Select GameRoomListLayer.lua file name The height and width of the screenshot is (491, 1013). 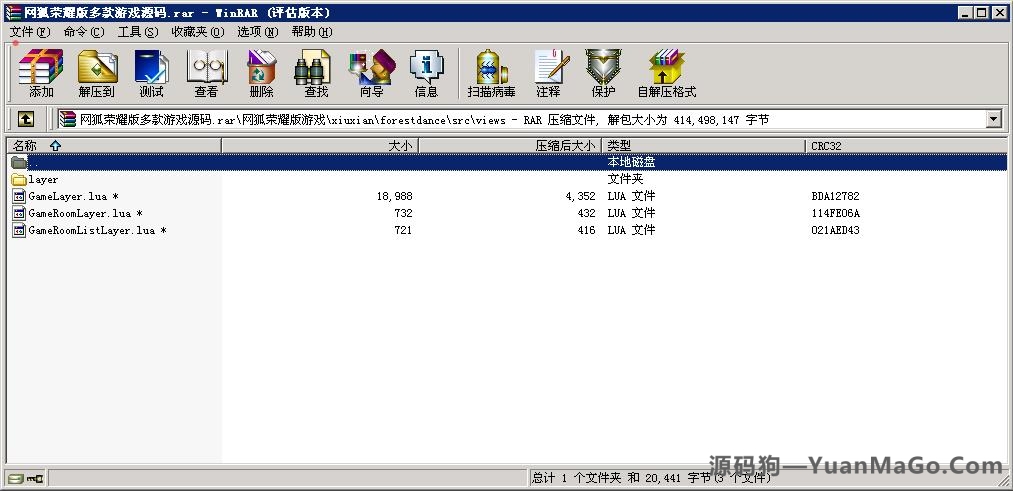click(98, 230)
